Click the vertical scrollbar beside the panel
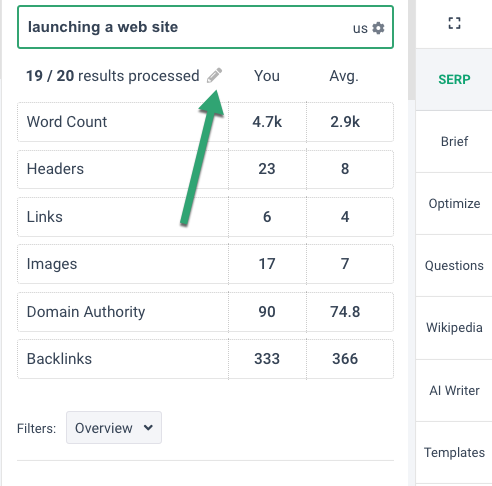The width and height of the screenshot is (492, 486). 411,50
